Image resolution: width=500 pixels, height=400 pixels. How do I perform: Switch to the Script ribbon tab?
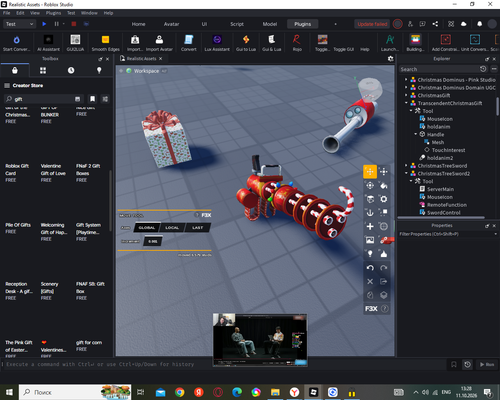pyautogui.click(x=237, y=24)
